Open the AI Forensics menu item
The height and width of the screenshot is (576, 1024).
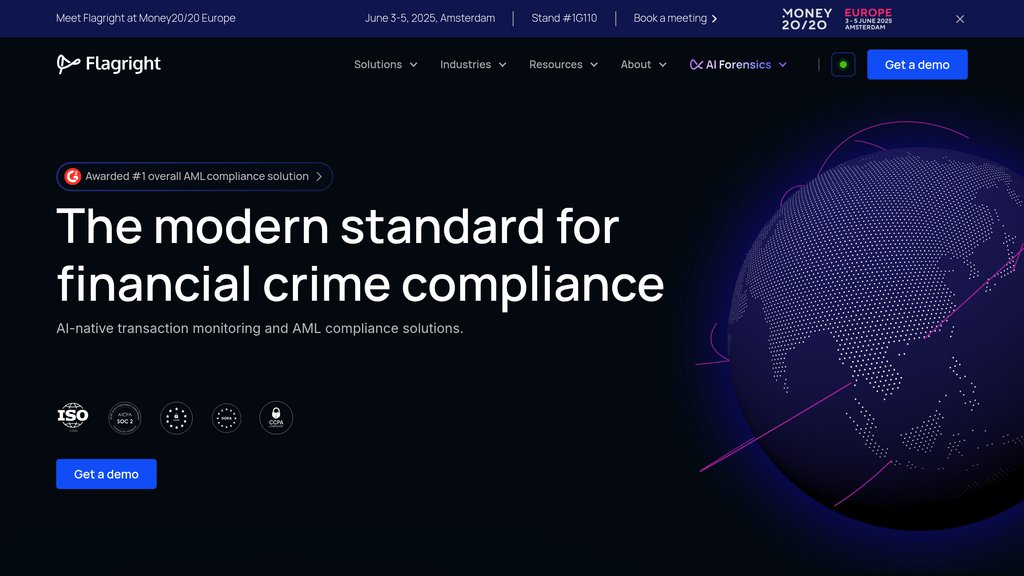[x=738, y=65]
